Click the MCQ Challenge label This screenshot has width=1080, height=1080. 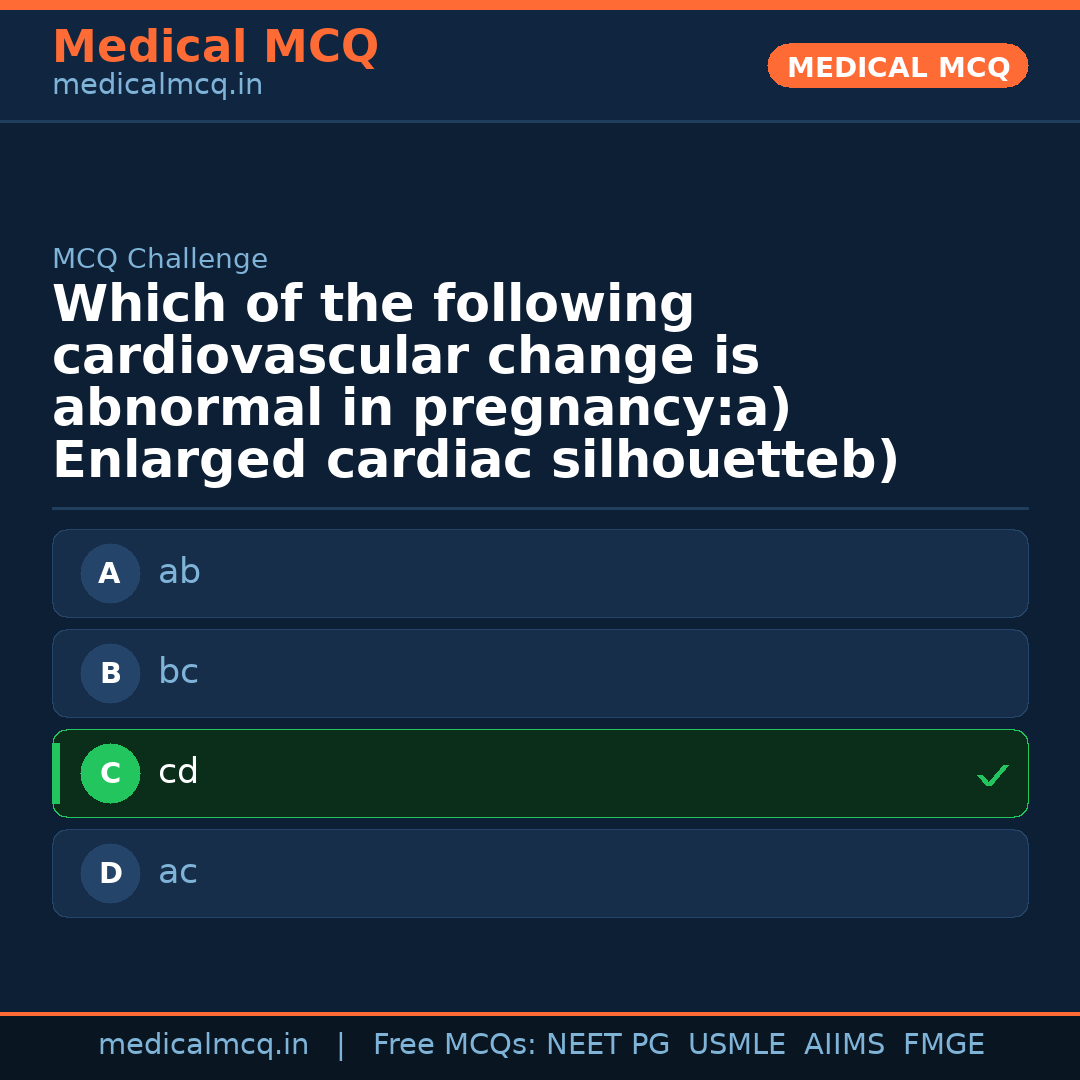160,258
